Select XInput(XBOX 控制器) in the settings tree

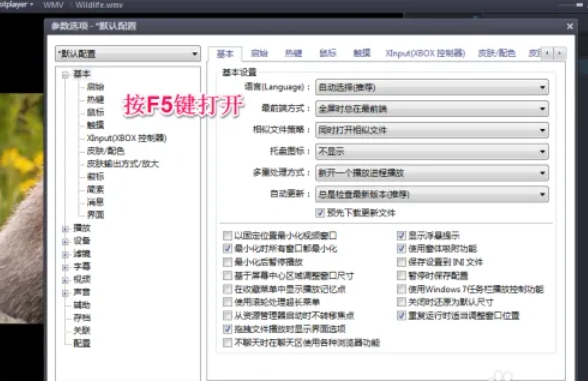[127, 138]
